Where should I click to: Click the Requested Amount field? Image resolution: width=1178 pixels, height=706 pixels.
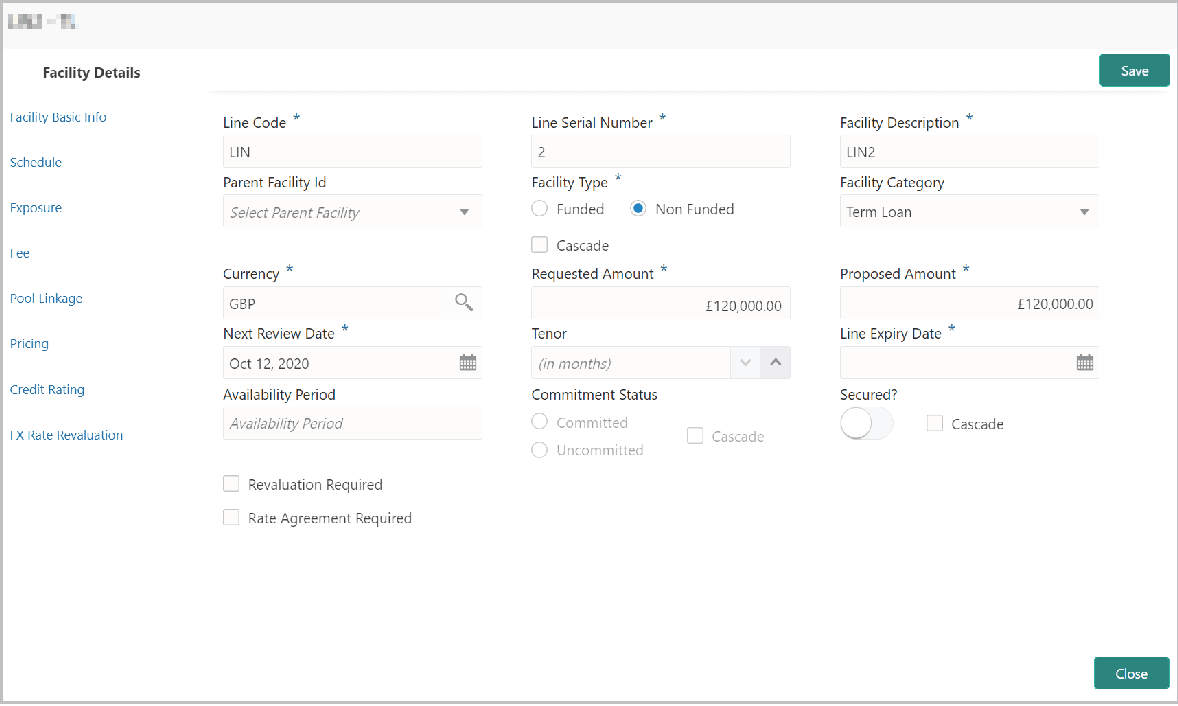660,303
